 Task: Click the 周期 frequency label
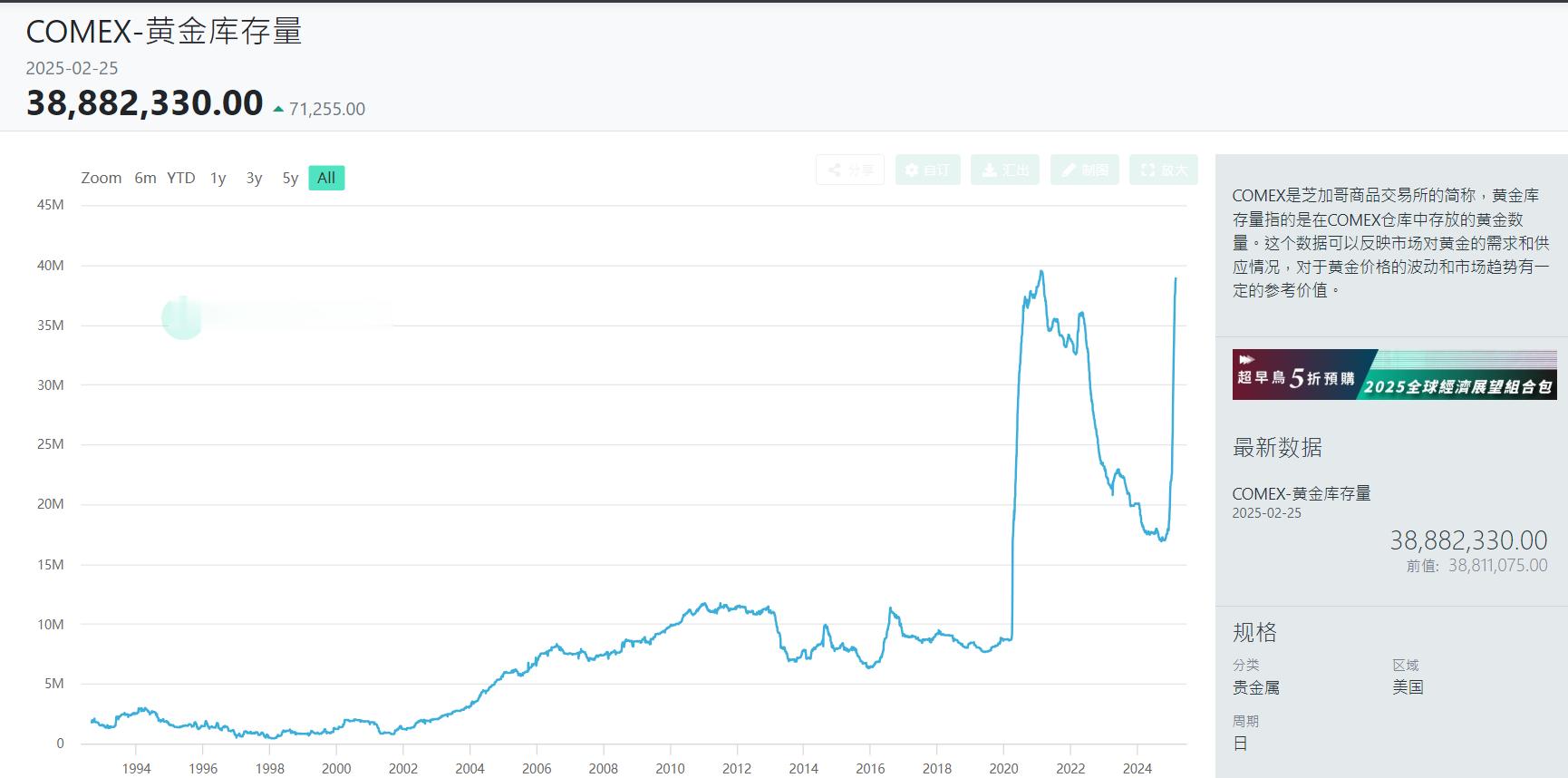(1245, 721)
